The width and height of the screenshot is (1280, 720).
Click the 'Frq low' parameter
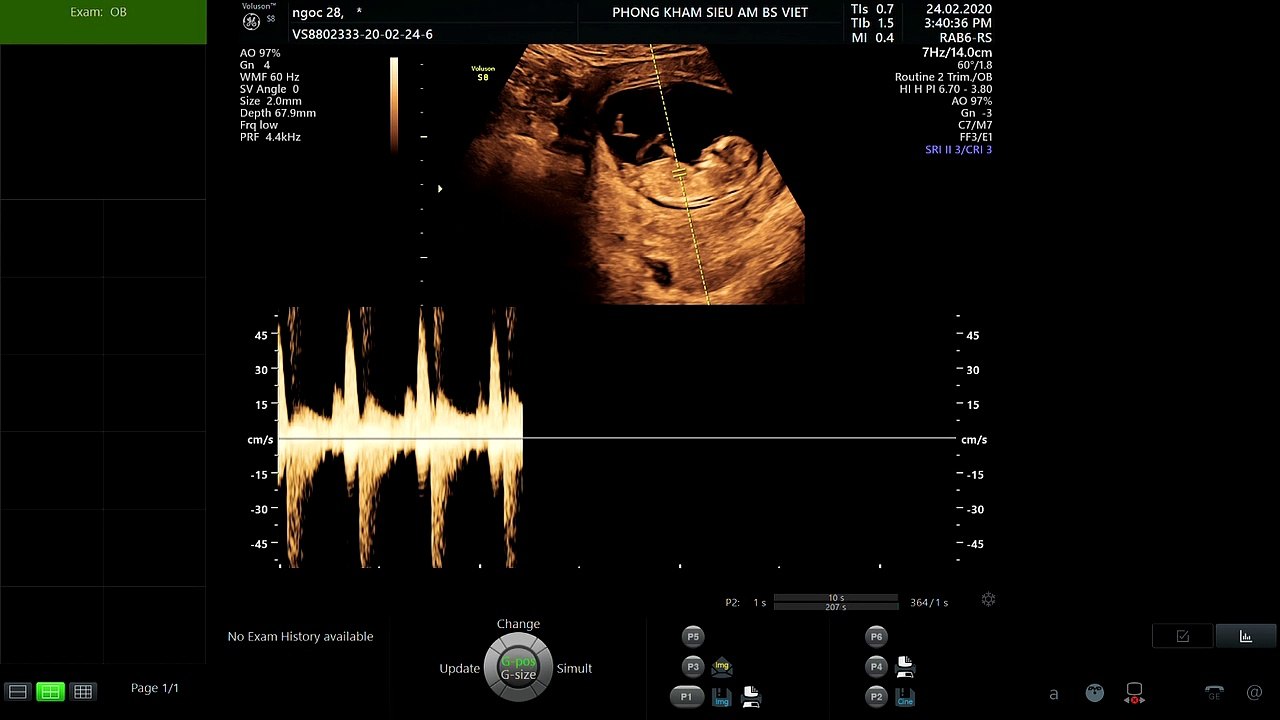click(259, 125)
